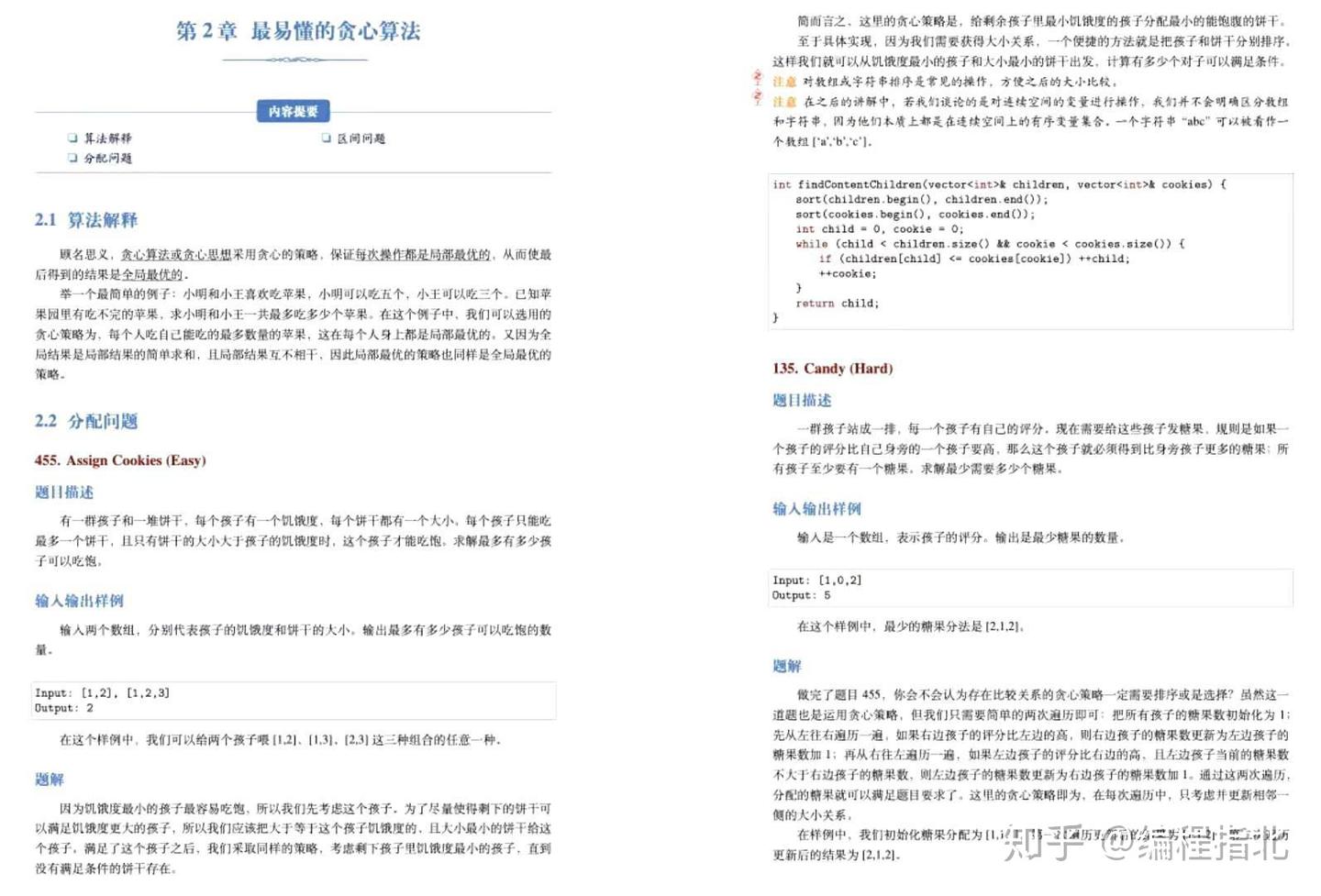Click the 题解 heading under Assign Cookies
This screenshot has width=1321, height=896.
[50, 780]
